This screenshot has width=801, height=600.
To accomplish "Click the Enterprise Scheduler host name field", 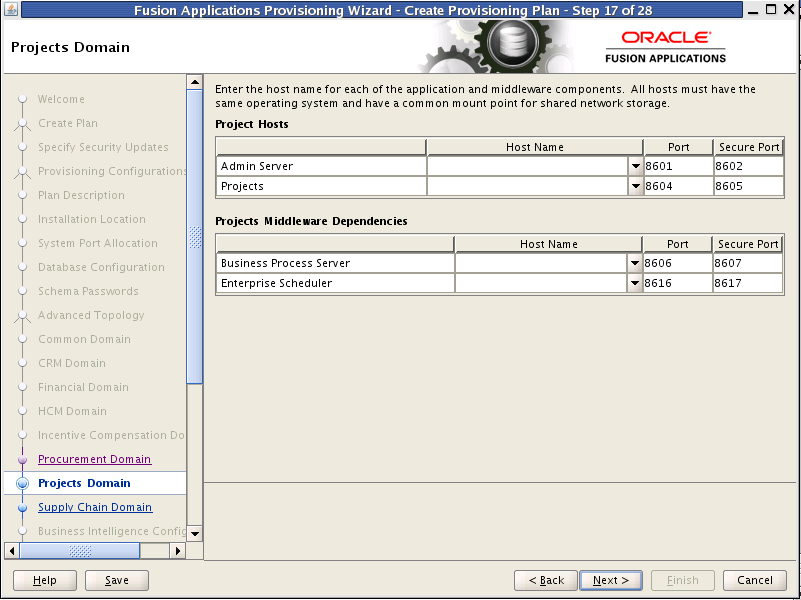I will [x=541, y=283].
